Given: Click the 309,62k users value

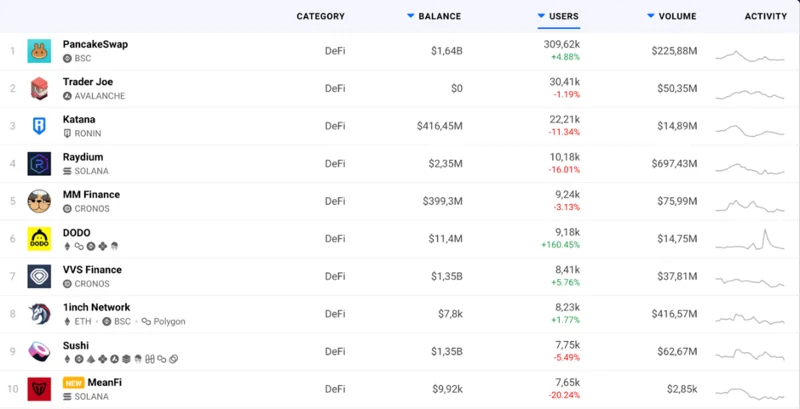Looking at the screenshot, I should (562, 45).
